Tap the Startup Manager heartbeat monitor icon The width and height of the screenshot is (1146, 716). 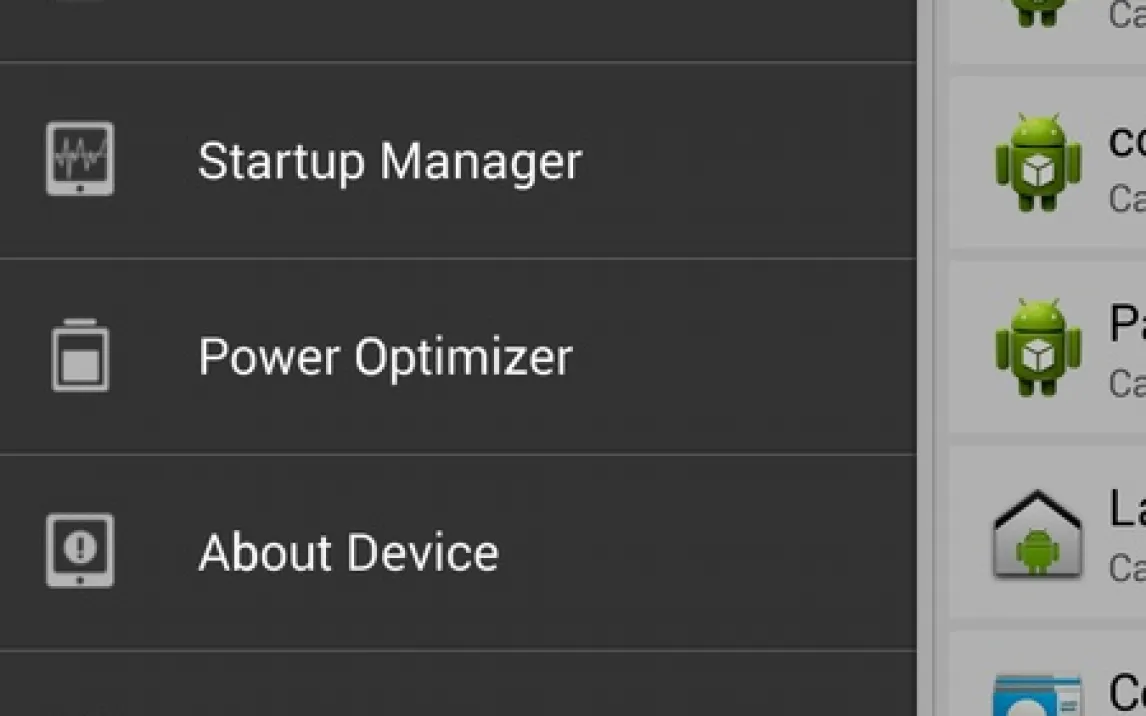pos(80,159)
